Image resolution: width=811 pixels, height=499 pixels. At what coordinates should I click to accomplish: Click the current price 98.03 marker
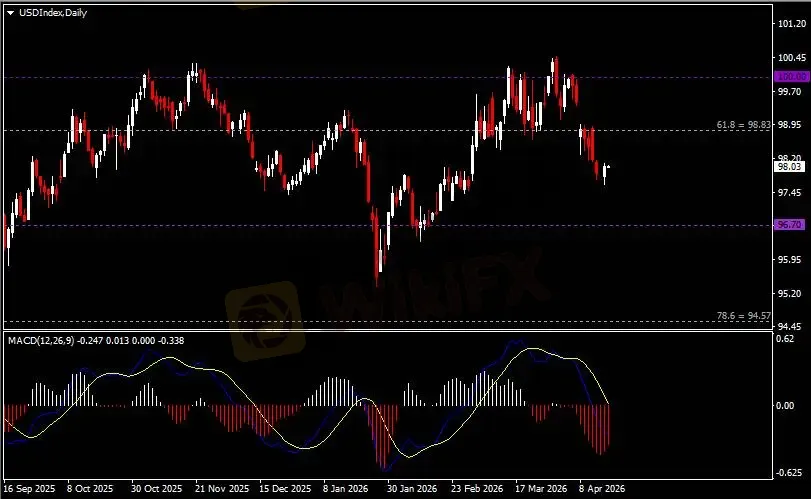pyautogui.click(x=788, y=168)
